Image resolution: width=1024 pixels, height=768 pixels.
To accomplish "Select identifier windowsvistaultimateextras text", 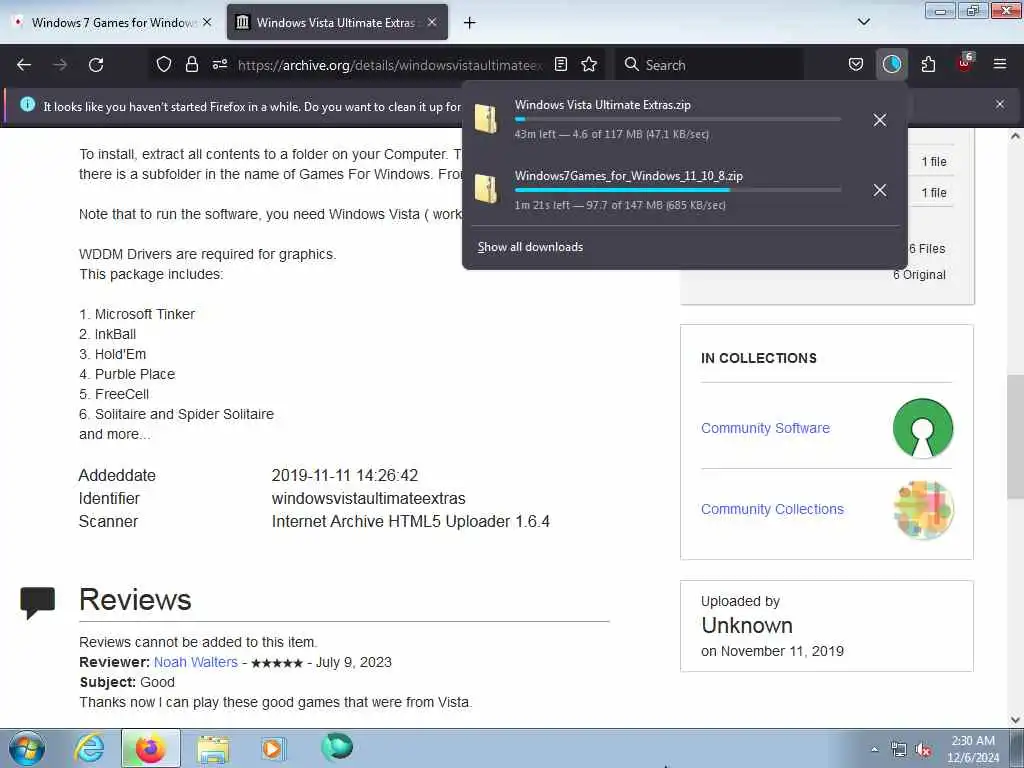I will (368, 498).
